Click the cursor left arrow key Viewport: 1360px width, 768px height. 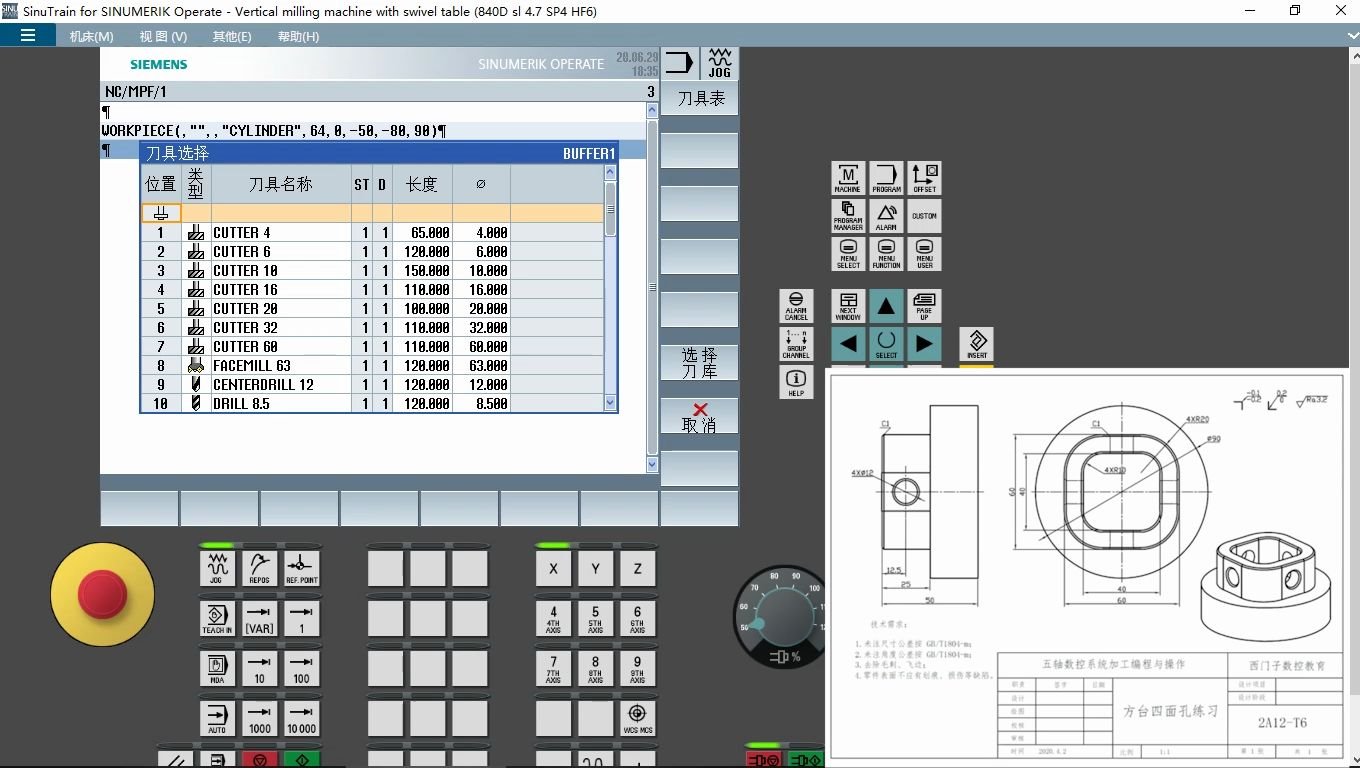848,344
